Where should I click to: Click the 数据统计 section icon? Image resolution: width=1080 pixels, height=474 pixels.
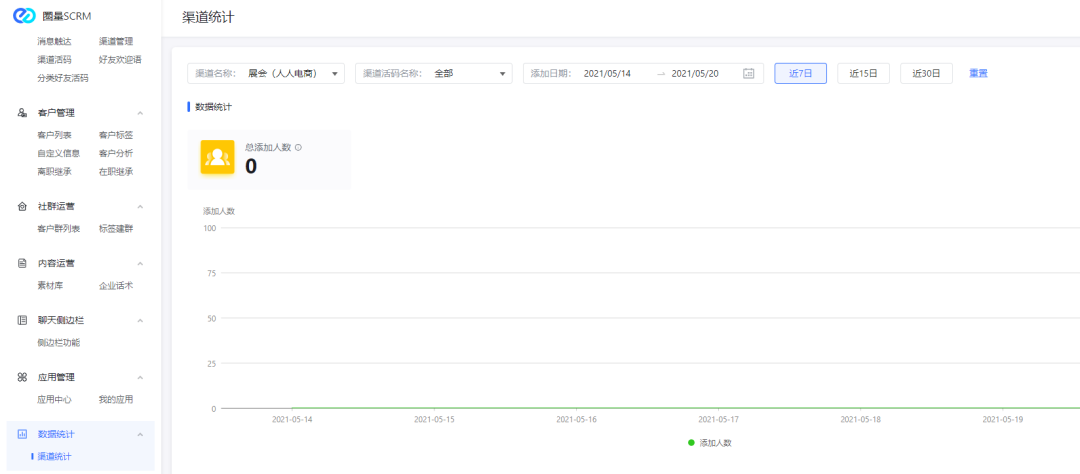(x=22, y=434)
